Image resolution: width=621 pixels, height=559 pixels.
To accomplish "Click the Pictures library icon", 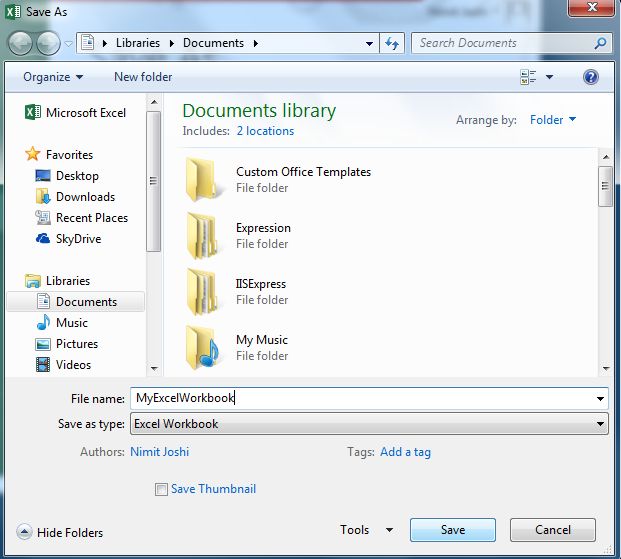I will pyautogui.click(x=43, y=344).
